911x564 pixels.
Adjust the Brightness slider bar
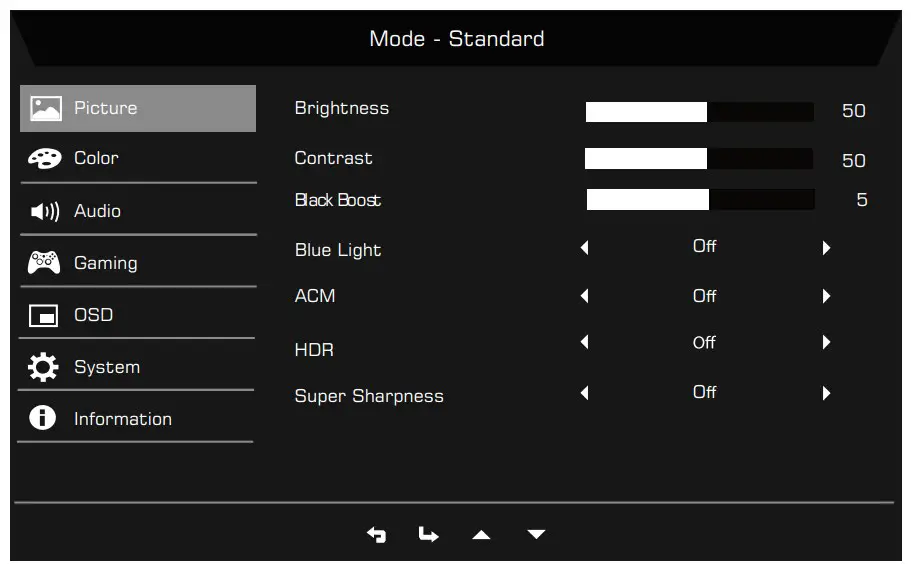pos(699,111)
